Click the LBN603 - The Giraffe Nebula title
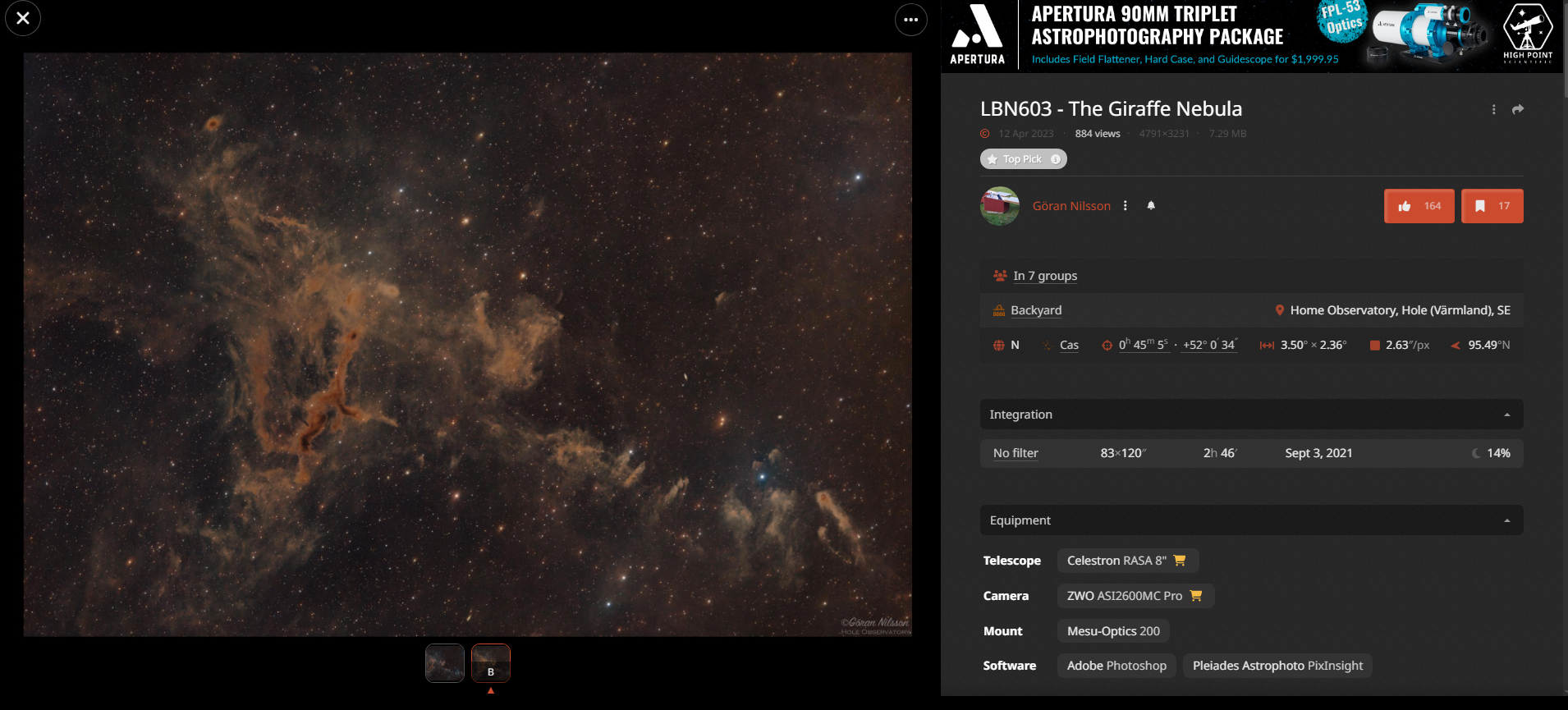 1111,109
